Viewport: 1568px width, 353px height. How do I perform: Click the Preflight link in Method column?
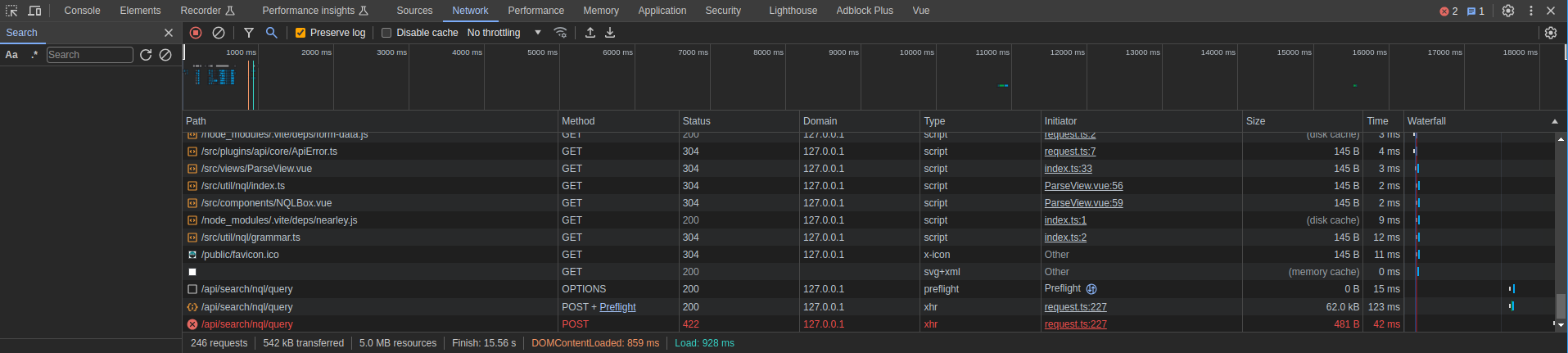click(617, 307)
